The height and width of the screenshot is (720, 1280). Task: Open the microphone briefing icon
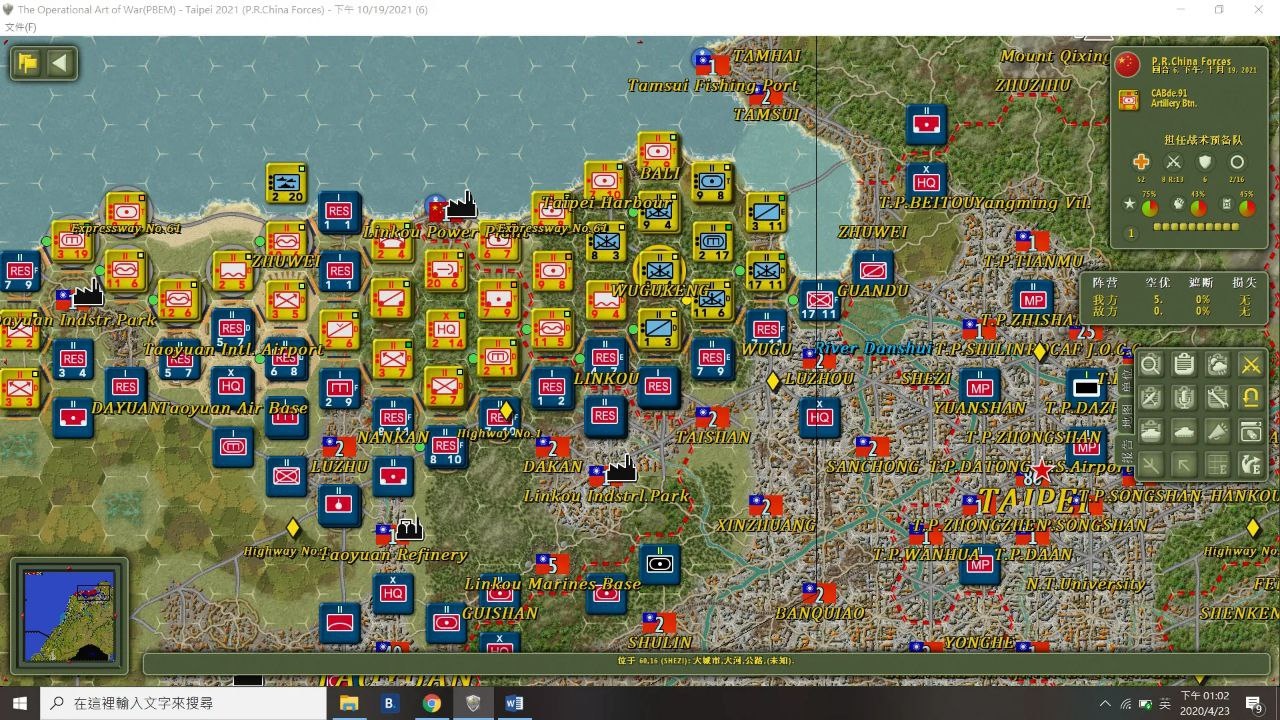click(1184, 399)
